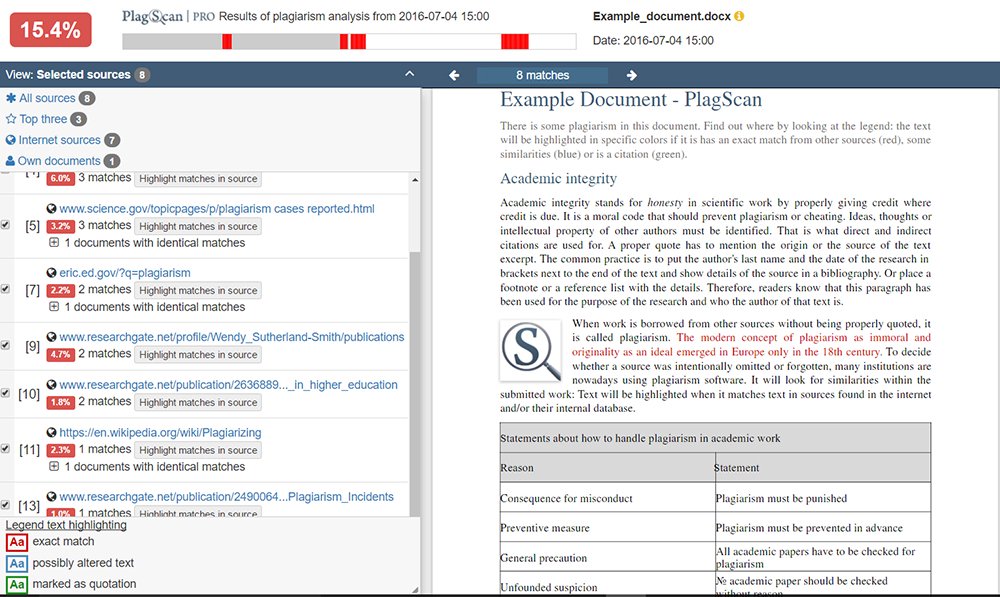
Task: Expand identical matches under Wikipedia source
Action: pos(54,466)
